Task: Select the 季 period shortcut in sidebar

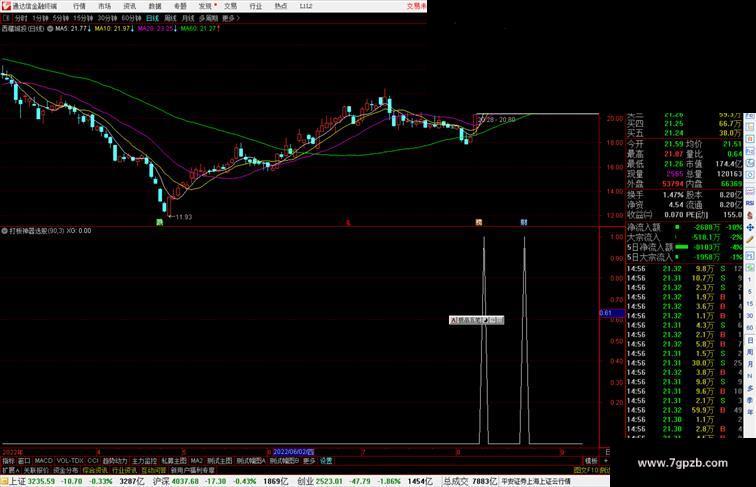Action: pos(750,400)
